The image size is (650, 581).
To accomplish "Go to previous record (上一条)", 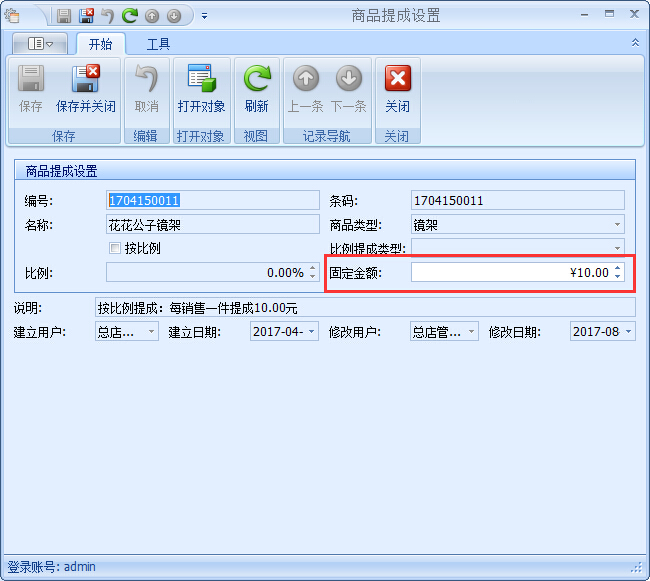I will (x=306, y=89).
